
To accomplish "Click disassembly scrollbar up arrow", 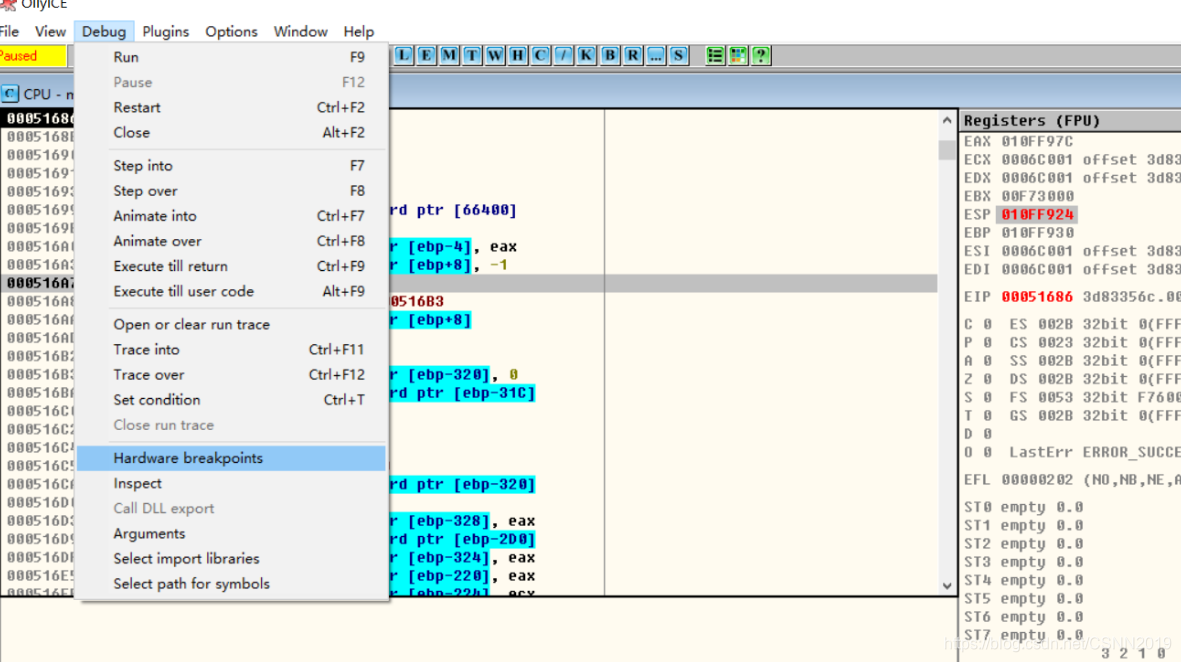I will click(947, 120).
